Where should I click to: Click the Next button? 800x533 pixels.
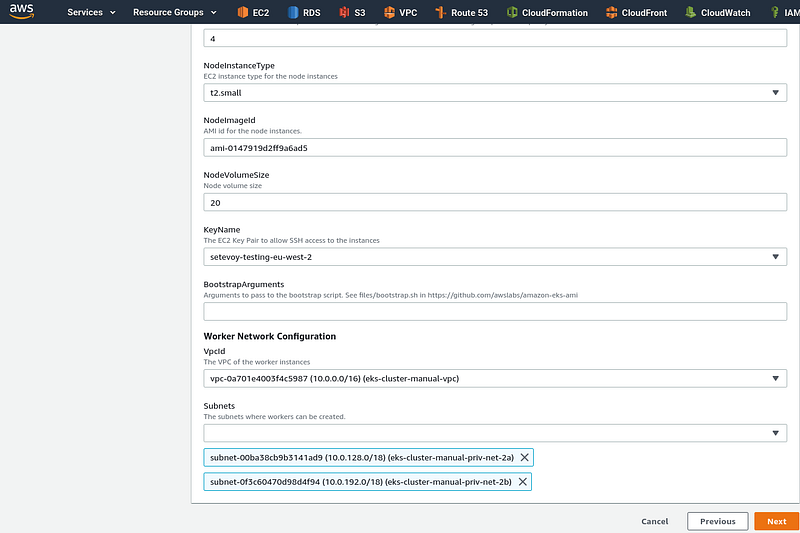tap(777, 521)
